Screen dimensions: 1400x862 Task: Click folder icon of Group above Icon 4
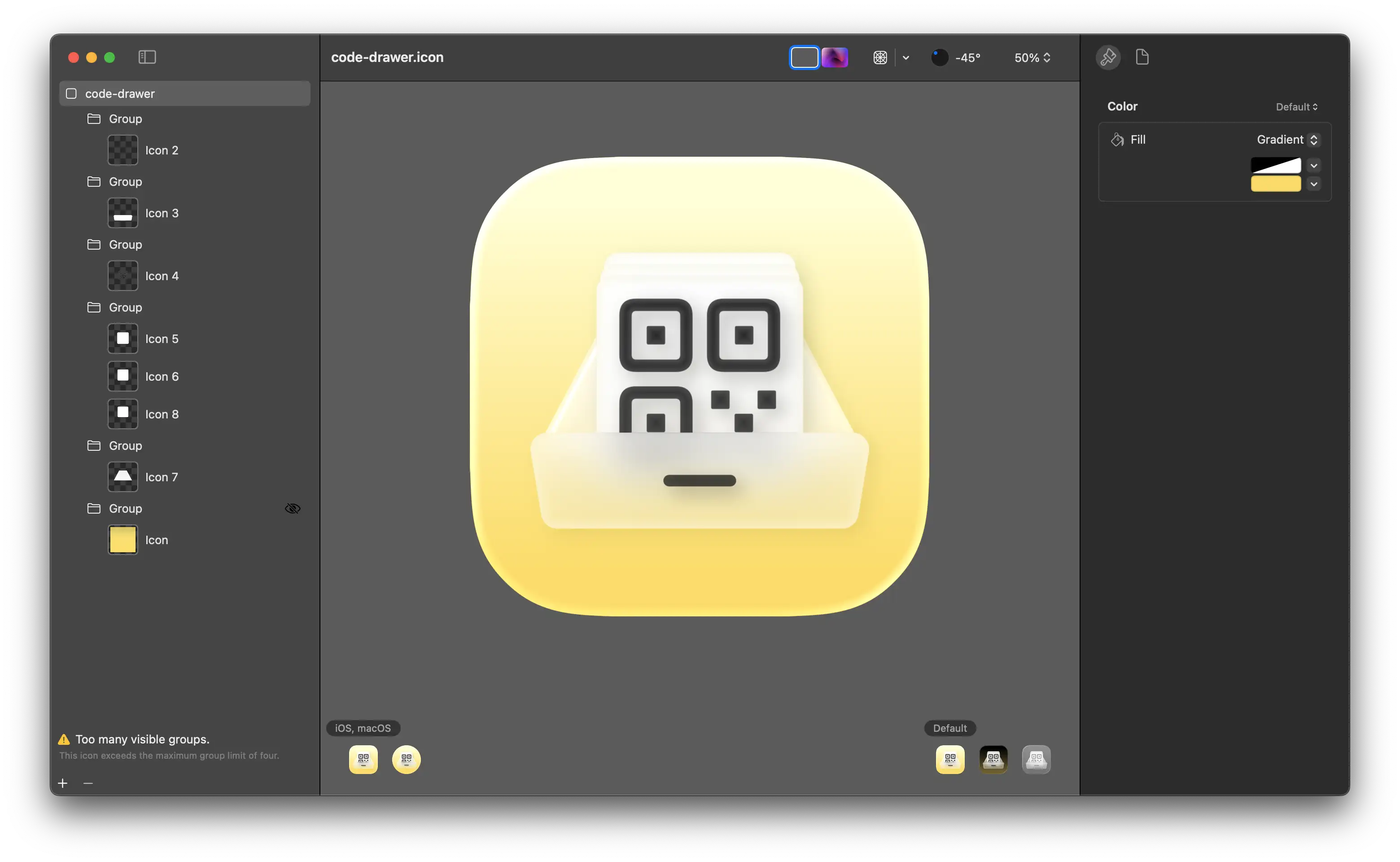[x=94, y=244]
